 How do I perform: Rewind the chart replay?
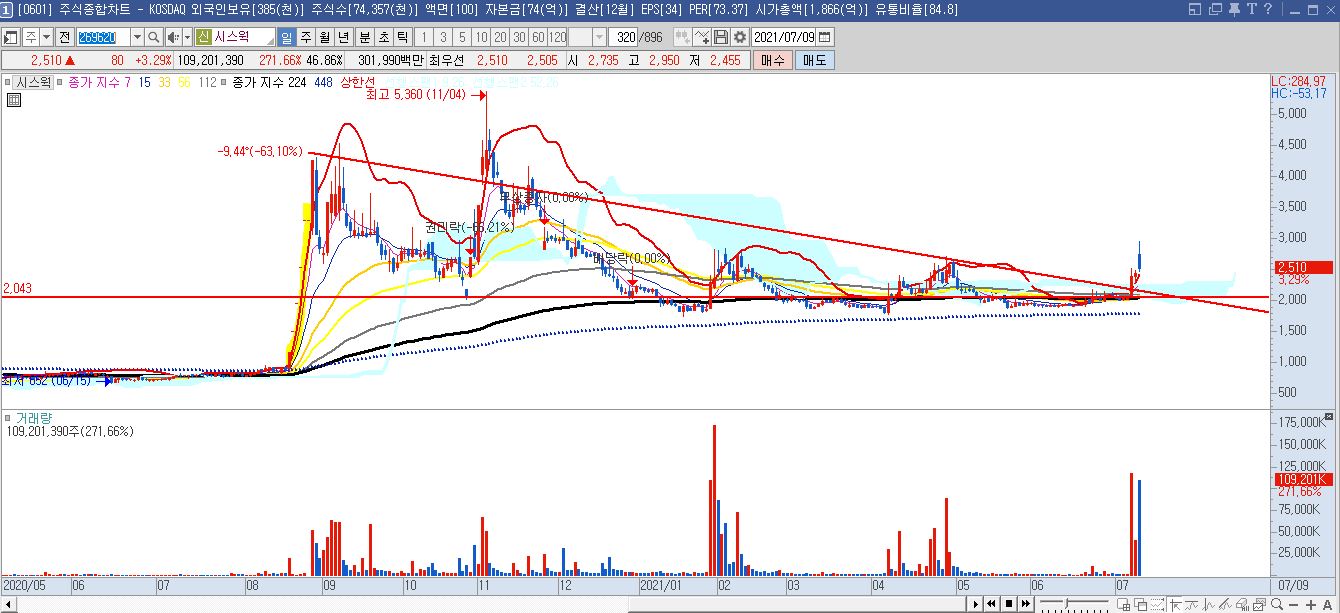pos(992,604)
